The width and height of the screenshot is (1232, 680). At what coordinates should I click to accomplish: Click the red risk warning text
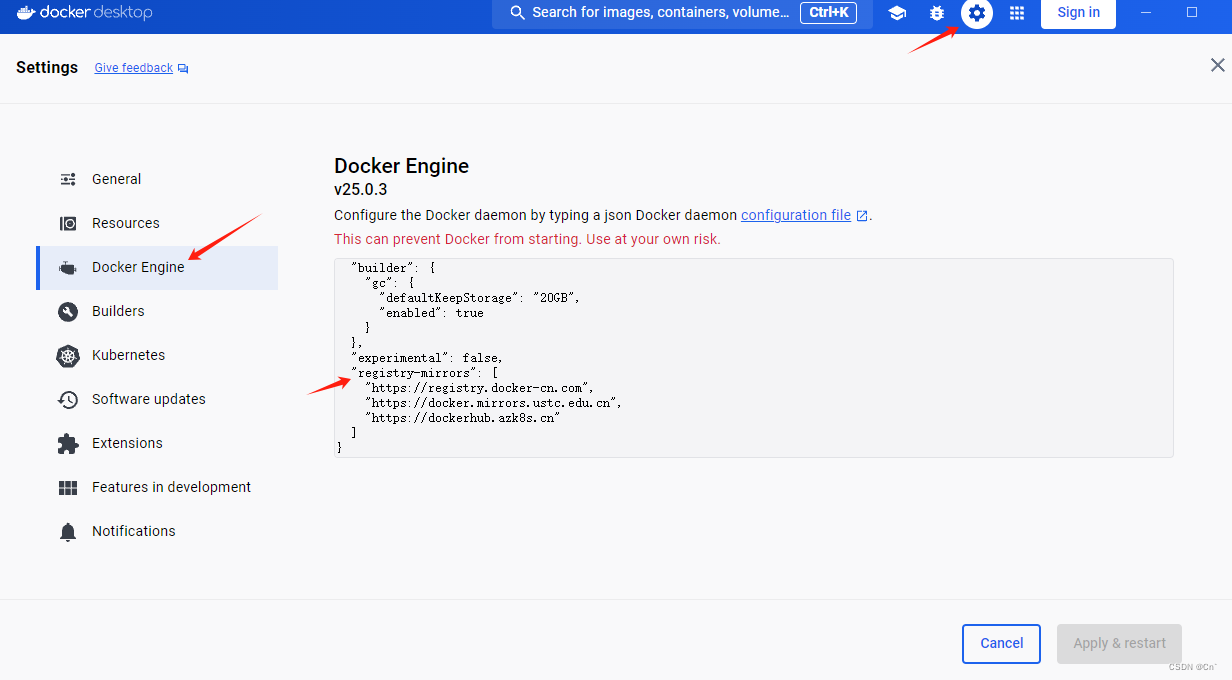pyautogui.click(x=527, y=239)
